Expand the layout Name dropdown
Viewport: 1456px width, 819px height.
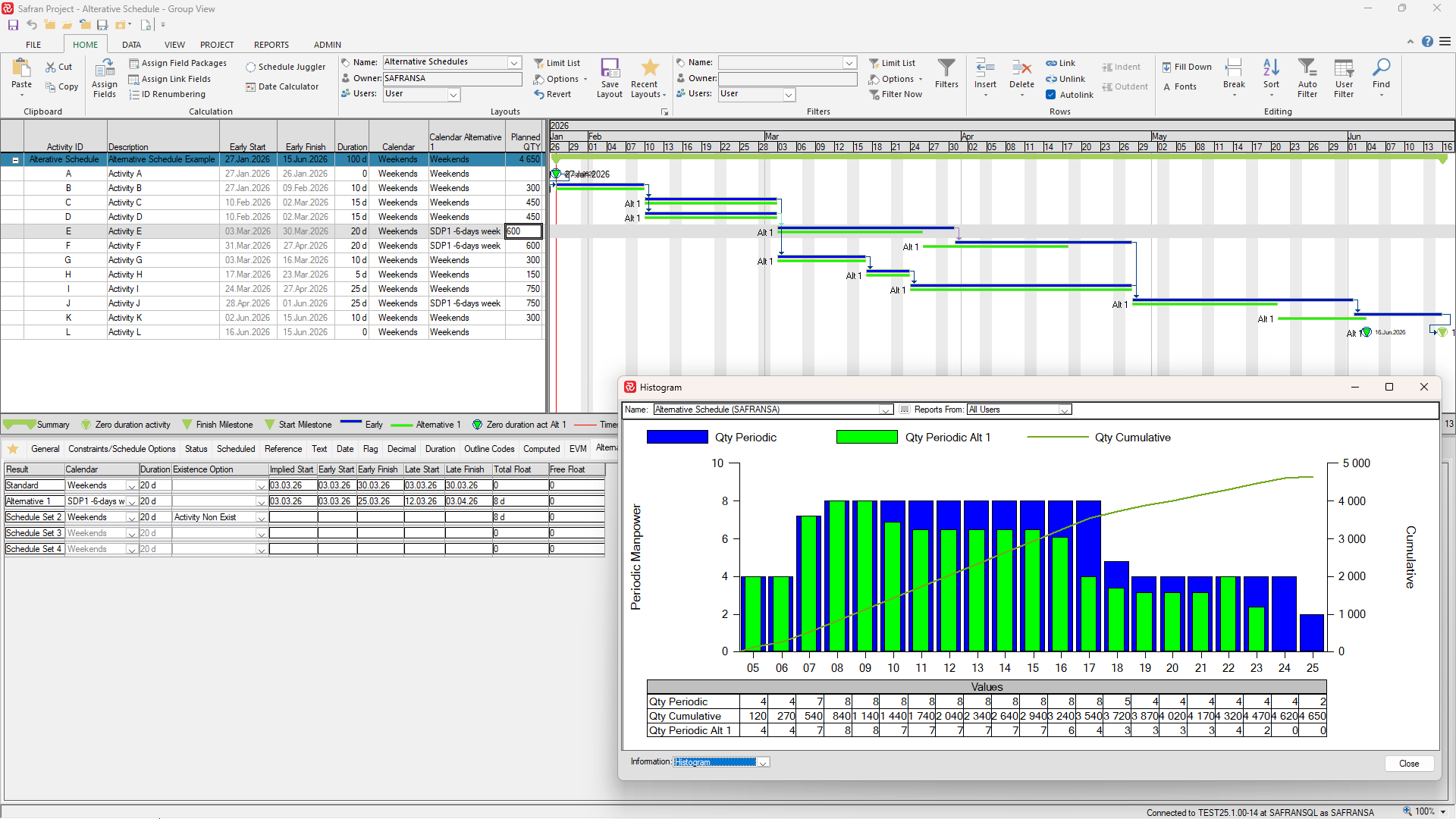click(x=514, y=62)
